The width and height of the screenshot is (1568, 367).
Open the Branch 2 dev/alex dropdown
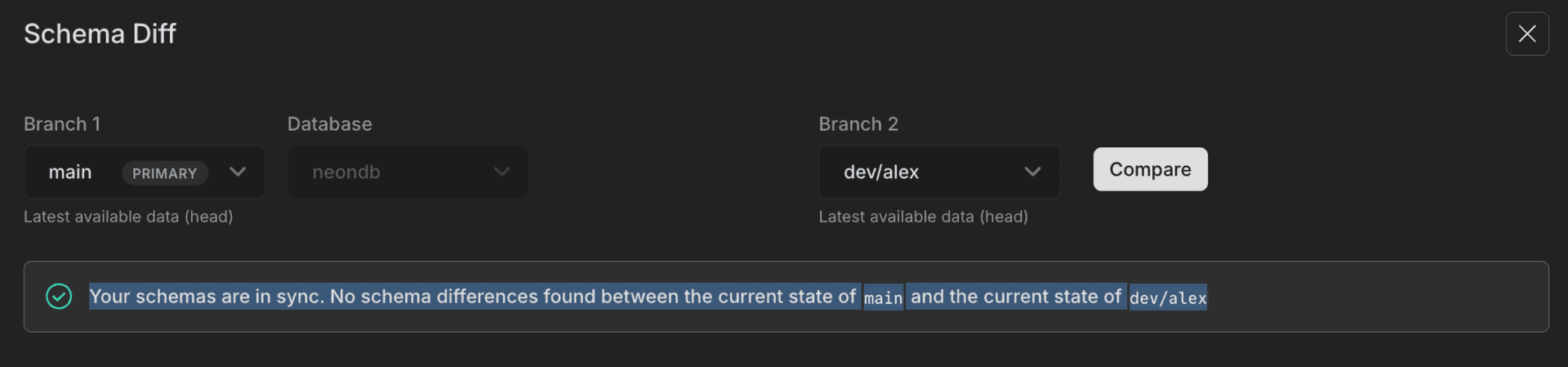[x=938, y=172]
